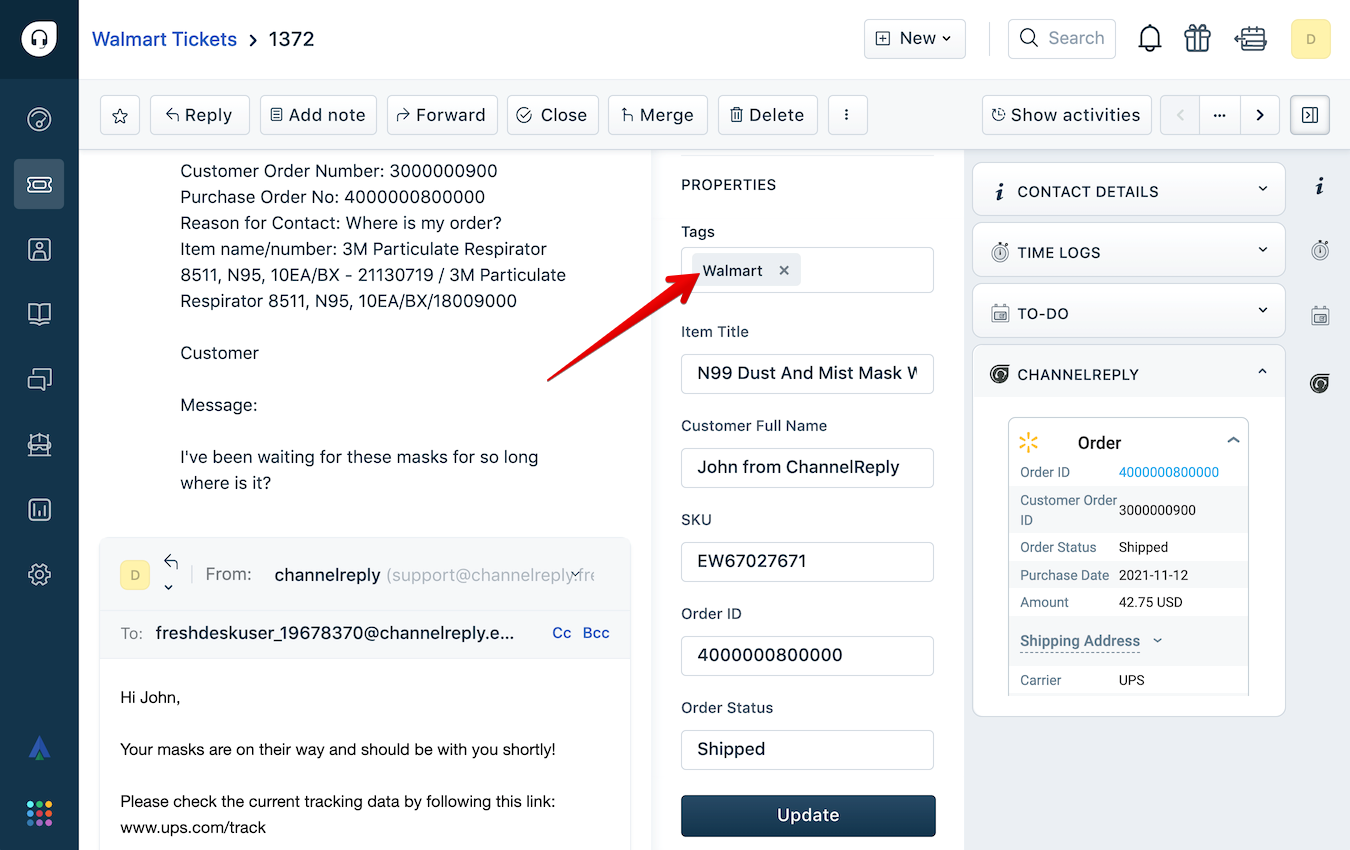The width and height of the screenshot is (1350, 850).
Task: Click the calendar to-do icon on right rail
Action: 1320,316
